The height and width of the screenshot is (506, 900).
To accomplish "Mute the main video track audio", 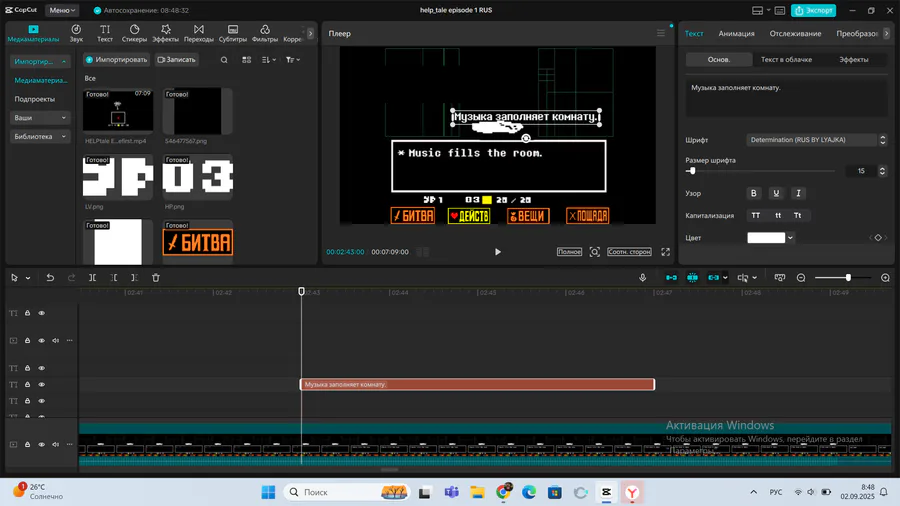I will point(56,444).
